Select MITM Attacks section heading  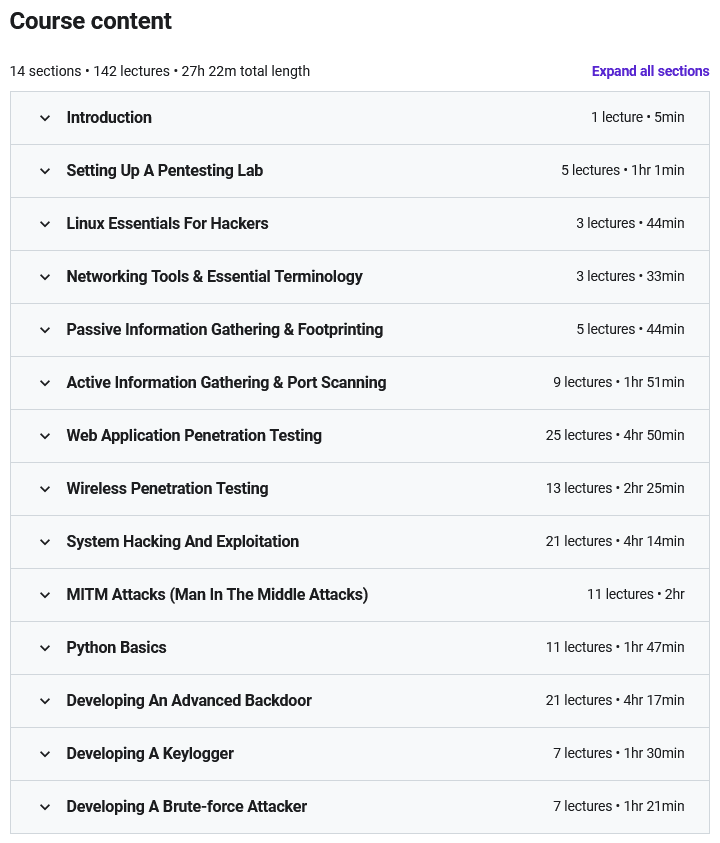click(x=217, y=595)
